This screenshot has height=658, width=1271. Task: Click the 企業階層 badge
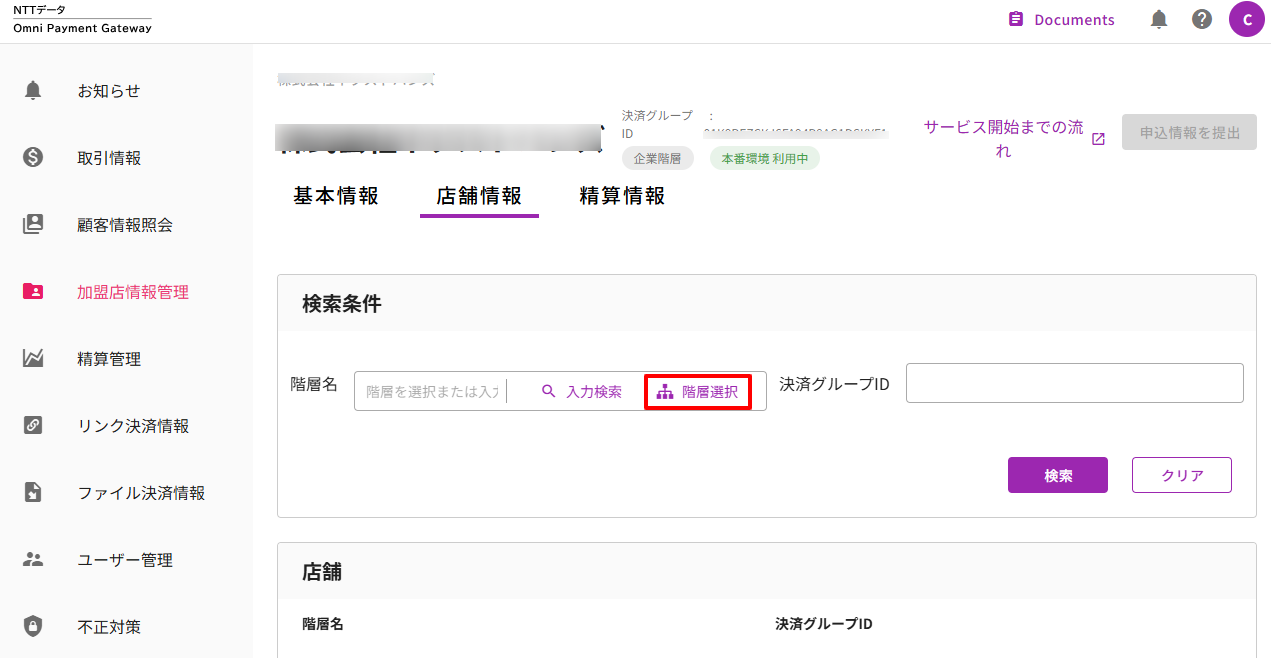click(657, 158)
